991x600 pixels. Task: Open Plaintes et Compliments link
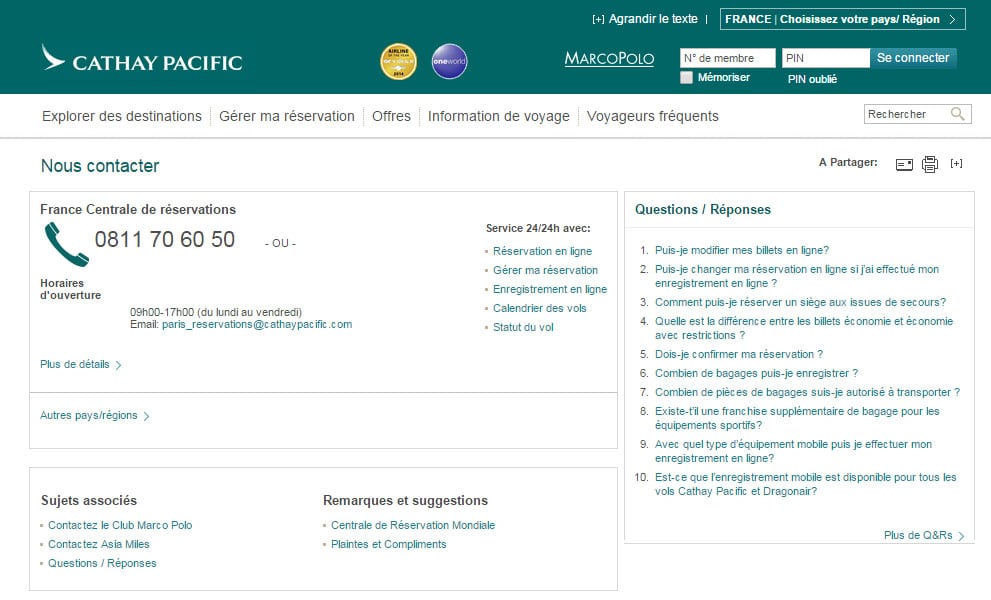coord(389,544)
